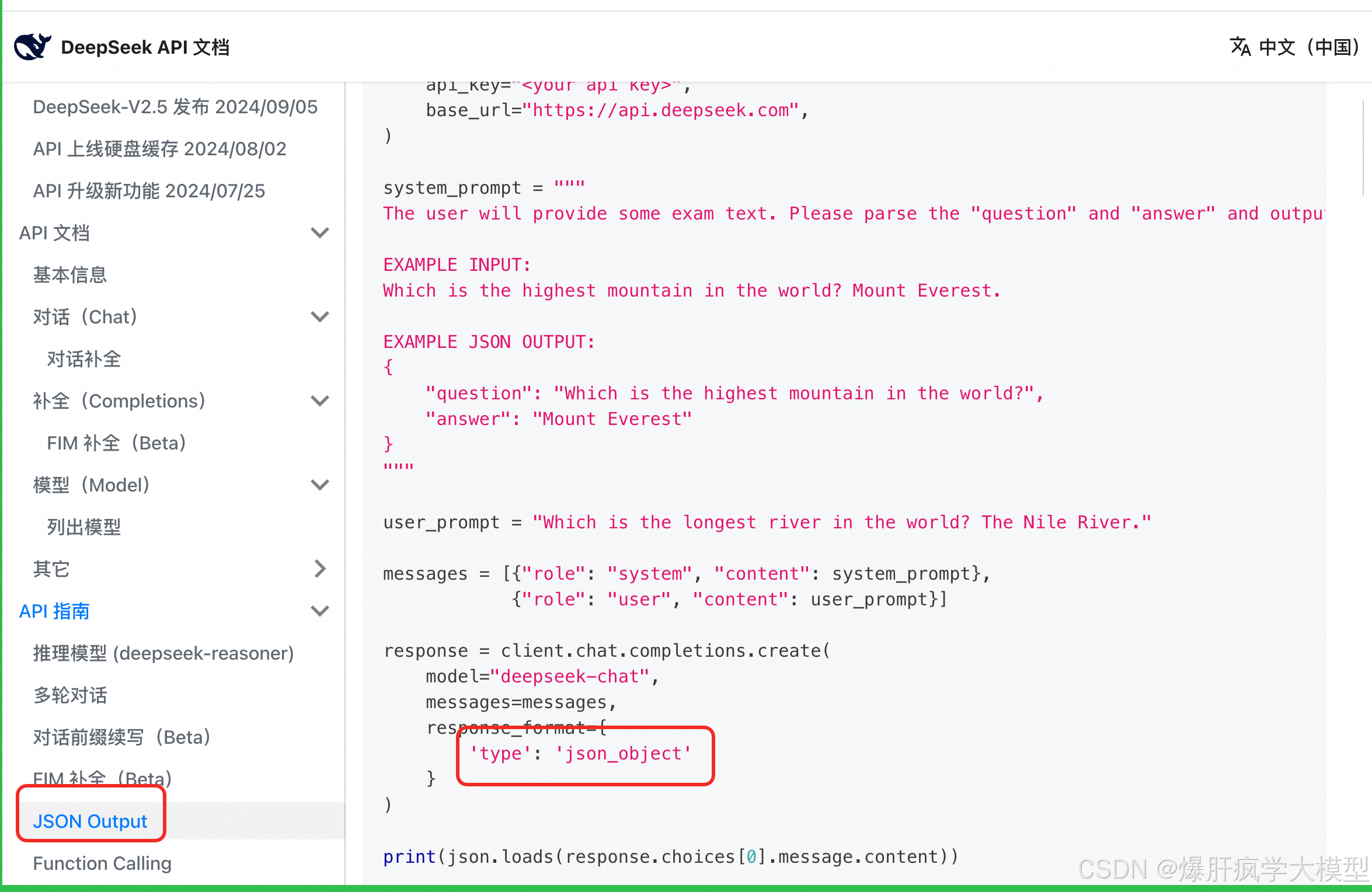
Task: Collapse the API 指南 section chevron
Action: [320, 611]
